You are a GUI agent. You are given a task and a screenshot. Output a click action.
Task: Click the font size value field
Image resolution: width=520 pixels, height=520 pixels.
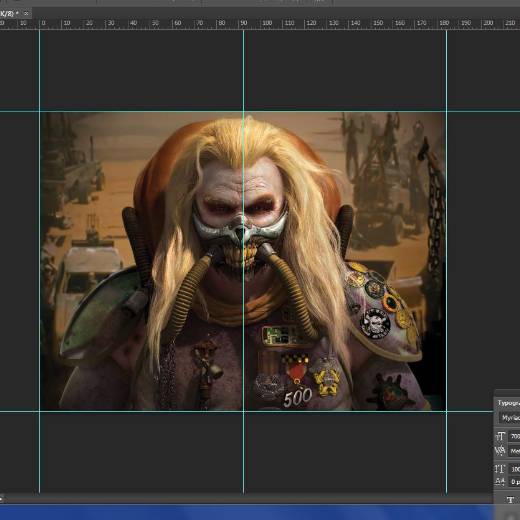coord(515,436)
